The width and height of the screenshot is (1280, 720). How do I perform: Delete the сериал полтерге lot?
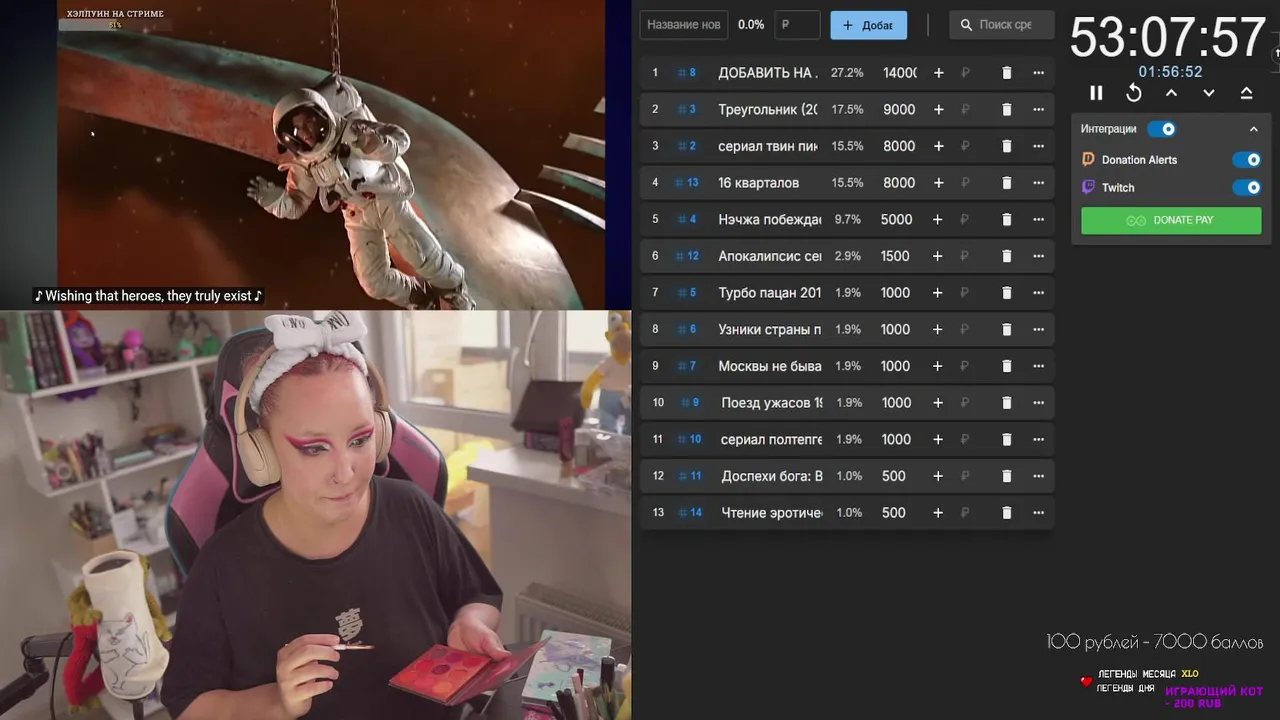pos(1007,439)
